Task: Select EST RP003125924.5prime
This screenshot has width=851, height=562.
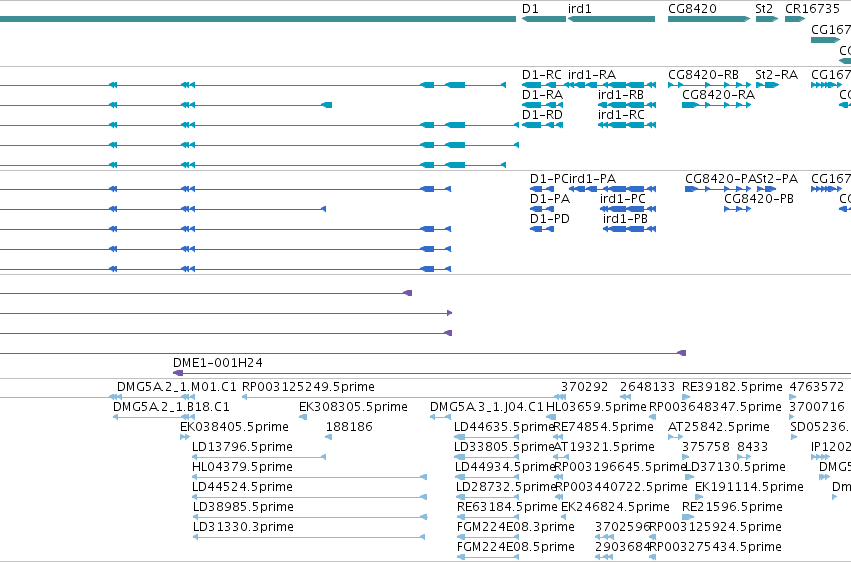Action: point(653,538)
